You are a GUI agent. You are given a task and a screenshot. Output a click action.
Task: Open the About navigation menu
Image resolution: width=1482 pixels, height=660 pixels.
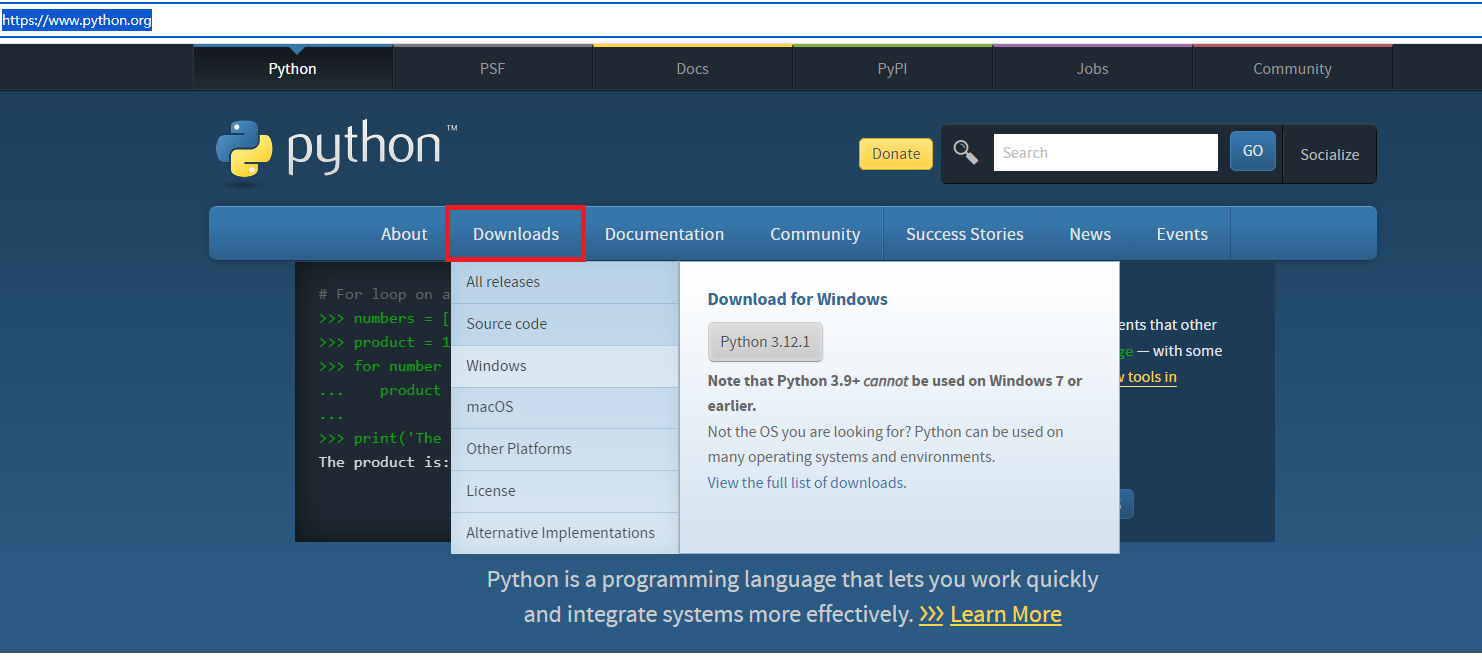404,234
